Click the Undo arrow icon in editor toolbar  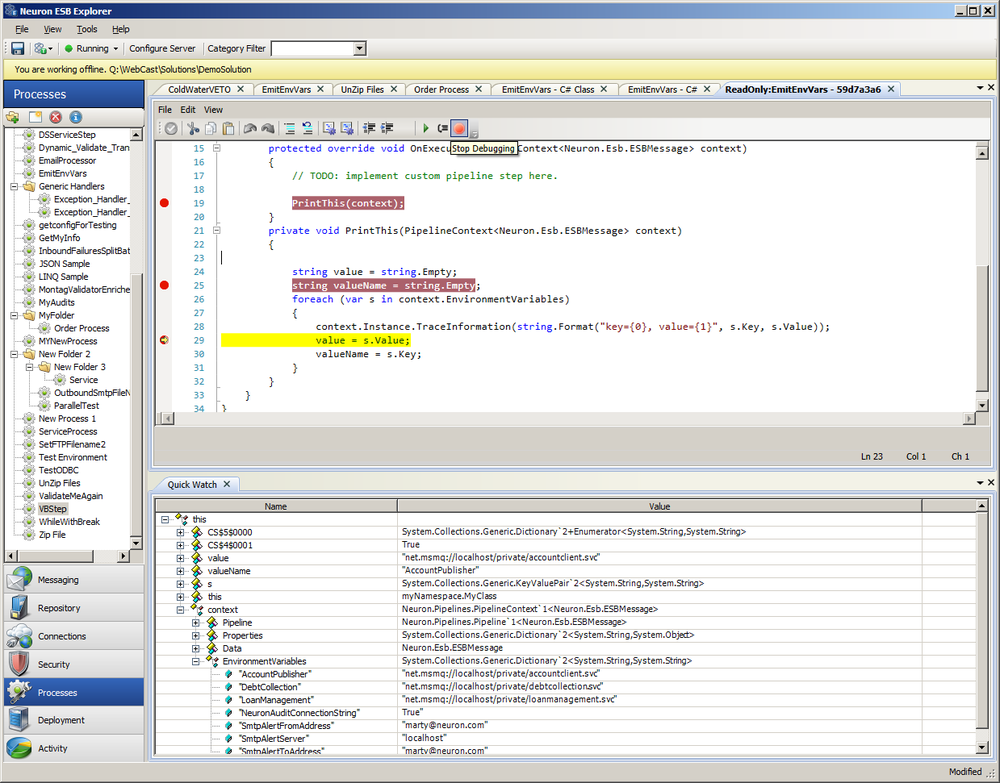point(250,128)
